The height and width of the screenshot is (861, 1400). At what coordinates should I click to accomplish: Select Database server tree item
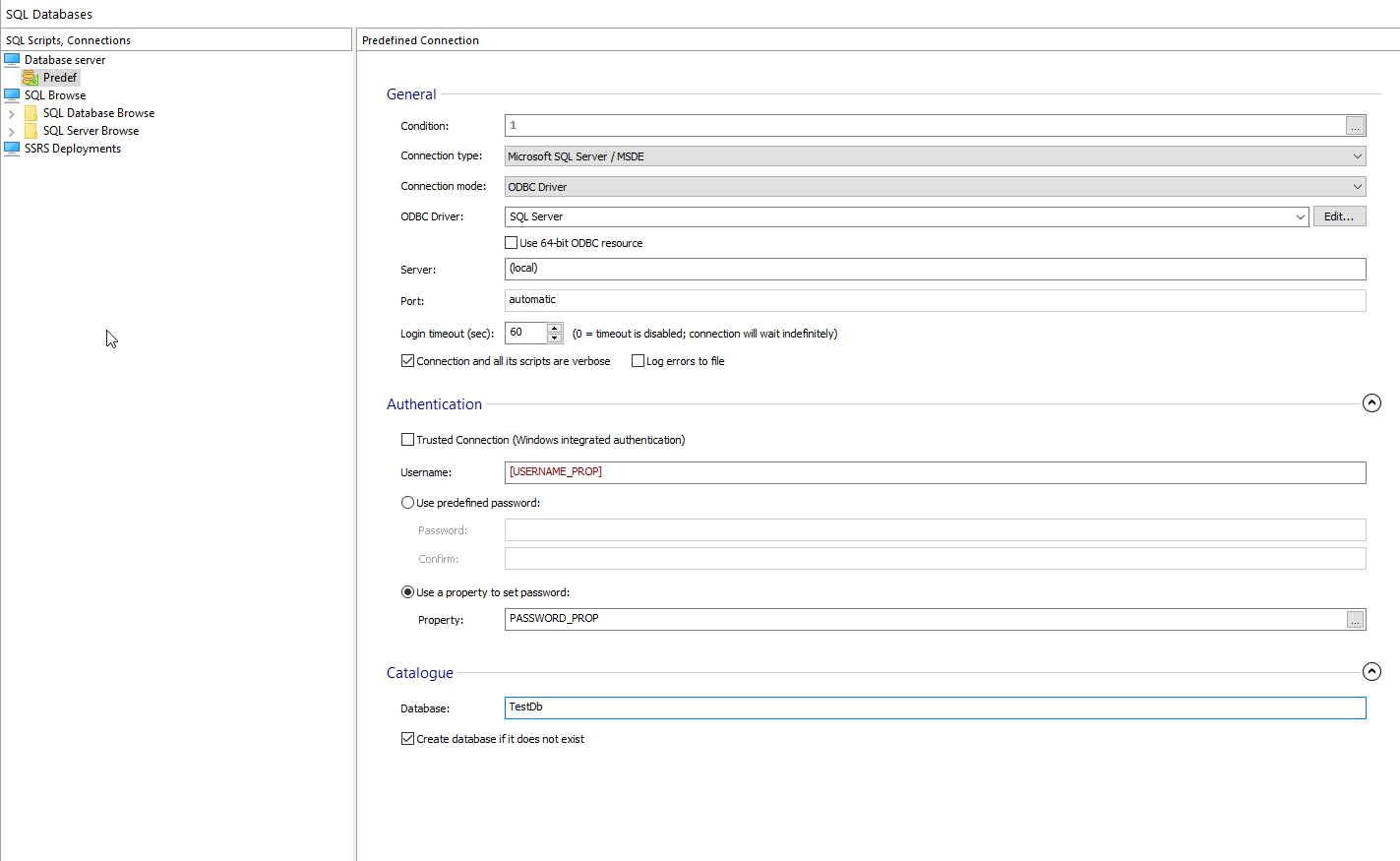click(x=65, y=60)
